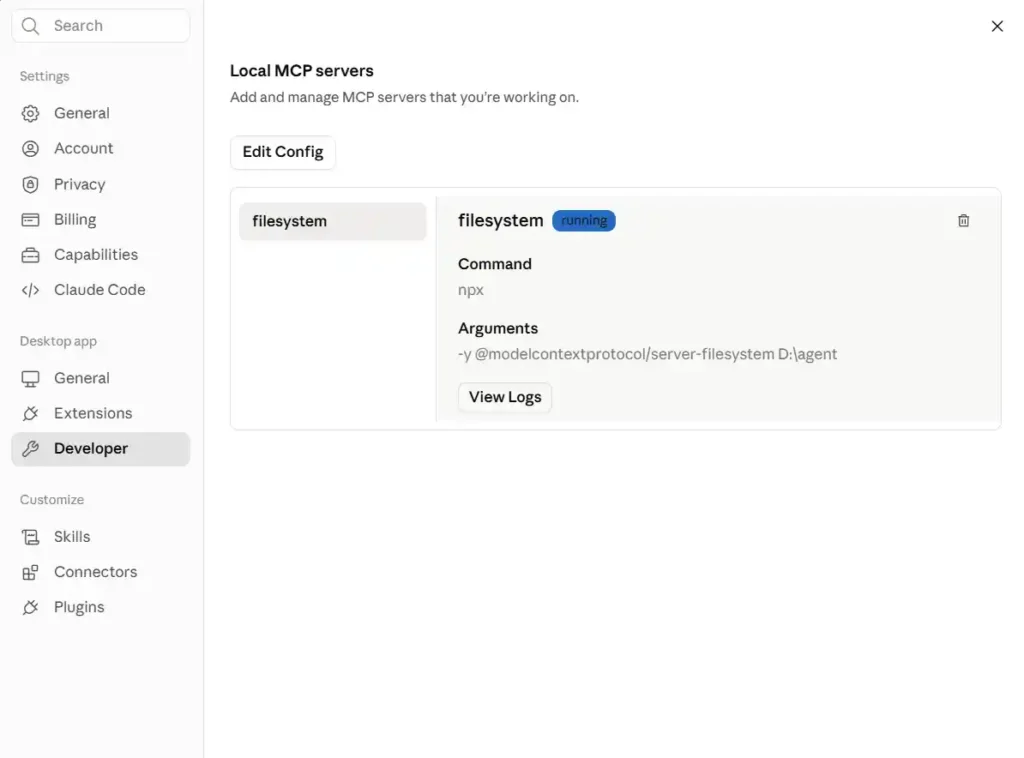
Task: Click the plug icon beside Extensions
Action: (x=30, y=414)
